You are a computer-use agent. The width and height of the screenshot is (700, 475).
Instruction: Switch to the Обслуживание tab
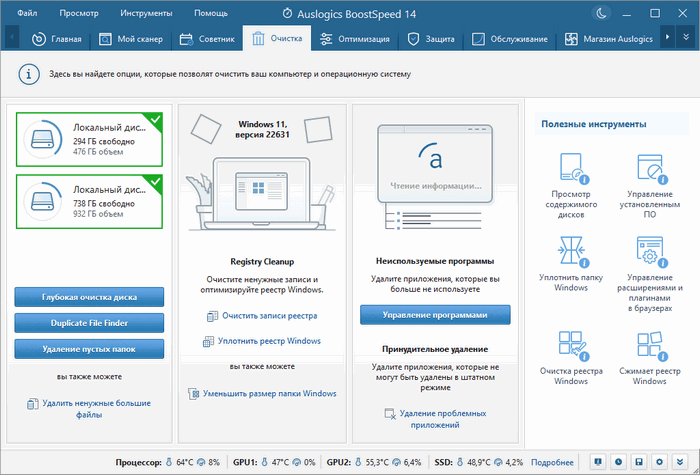510,39
